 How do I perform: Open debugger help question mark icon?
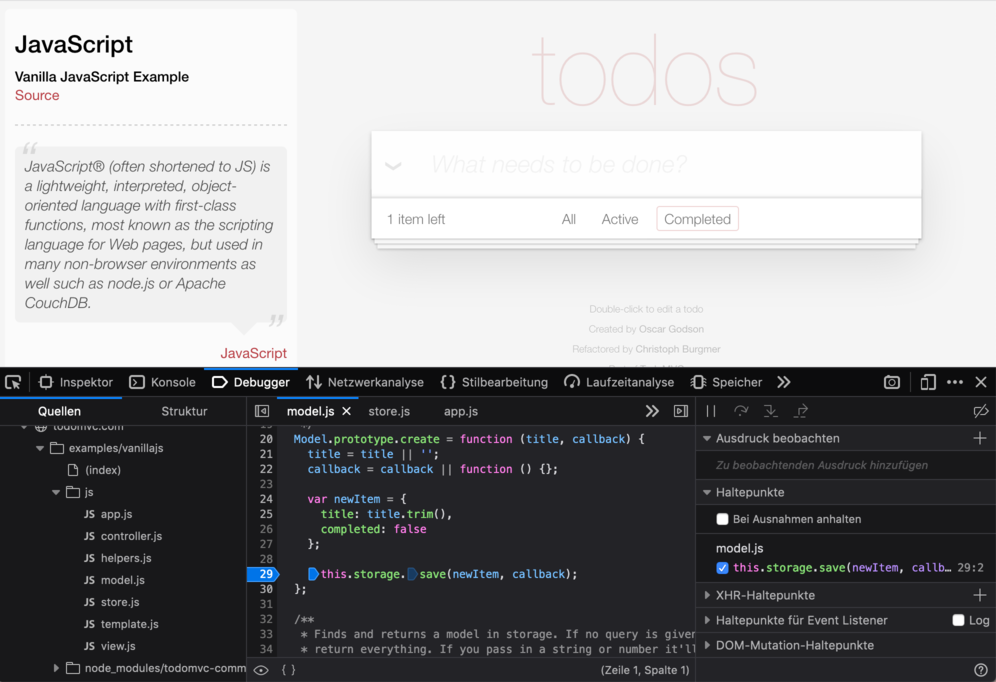point(981,670)
